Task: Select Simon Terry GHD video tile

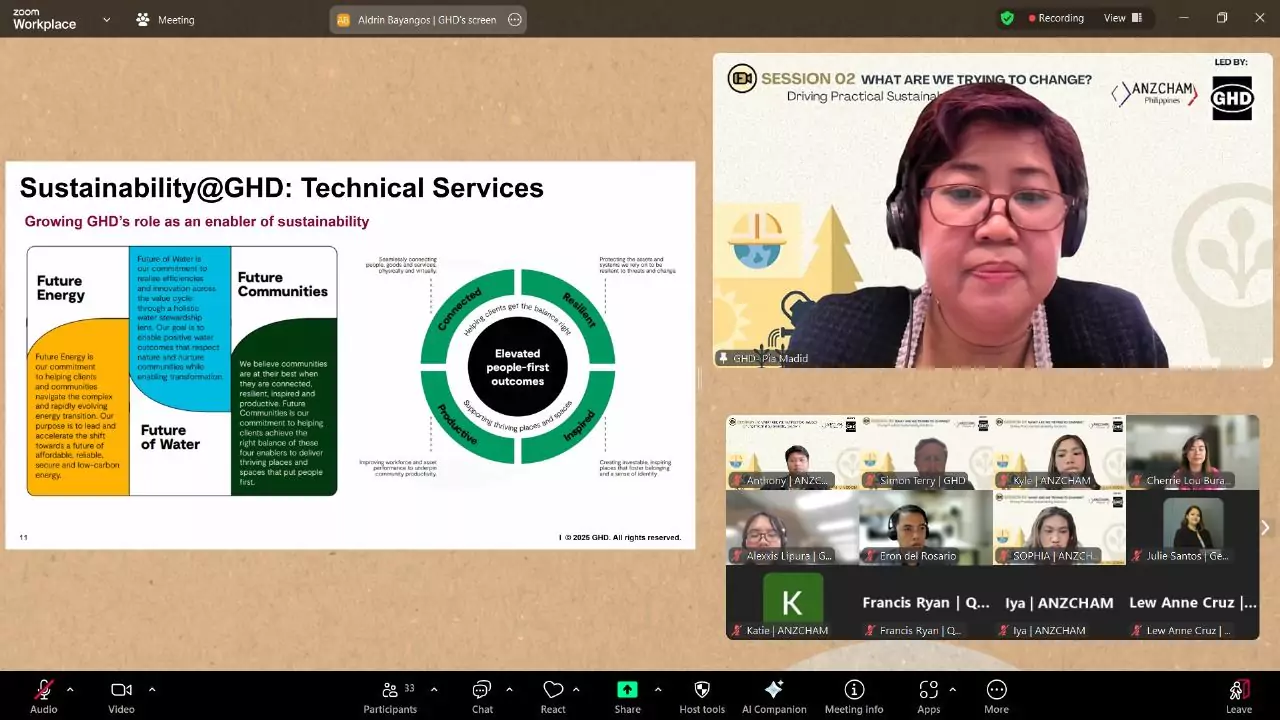Action: 926,452
